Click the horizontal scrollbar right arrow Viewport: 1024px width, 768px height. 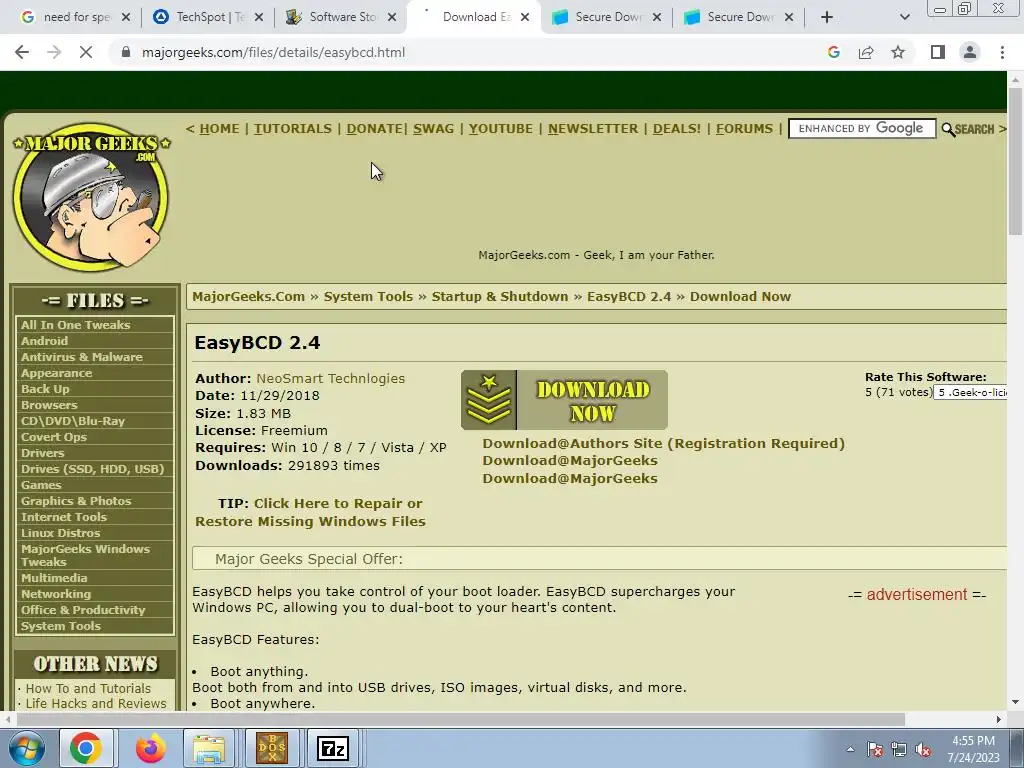coord(999,719)
